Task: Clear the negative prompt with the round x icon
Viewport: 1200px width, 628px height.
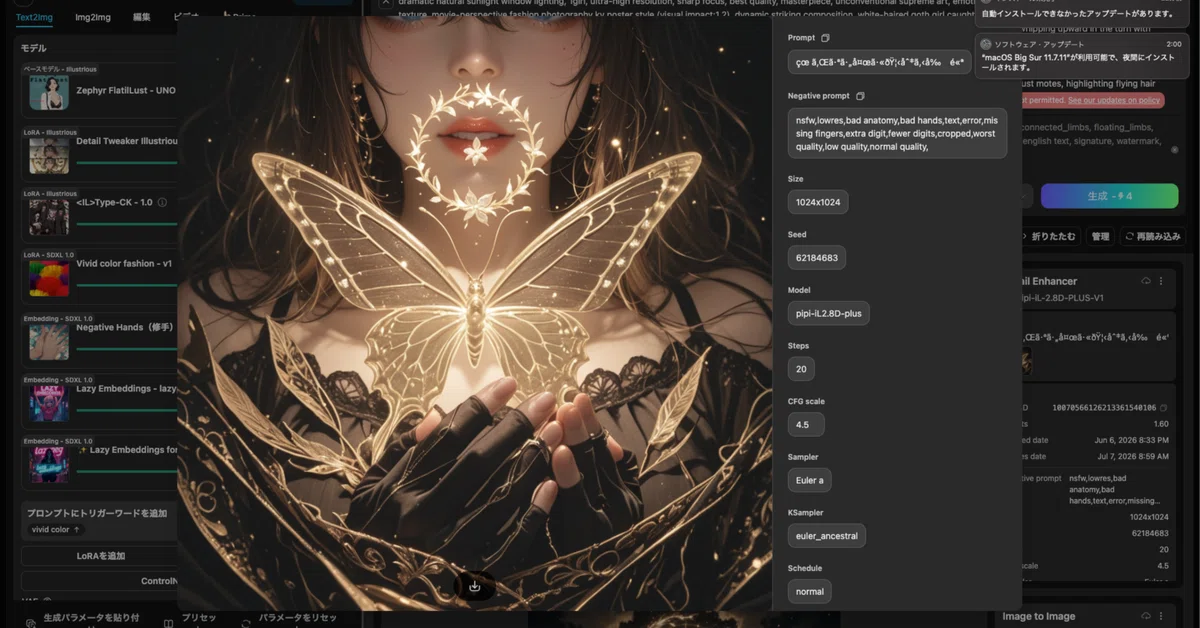Action: 1174,150
